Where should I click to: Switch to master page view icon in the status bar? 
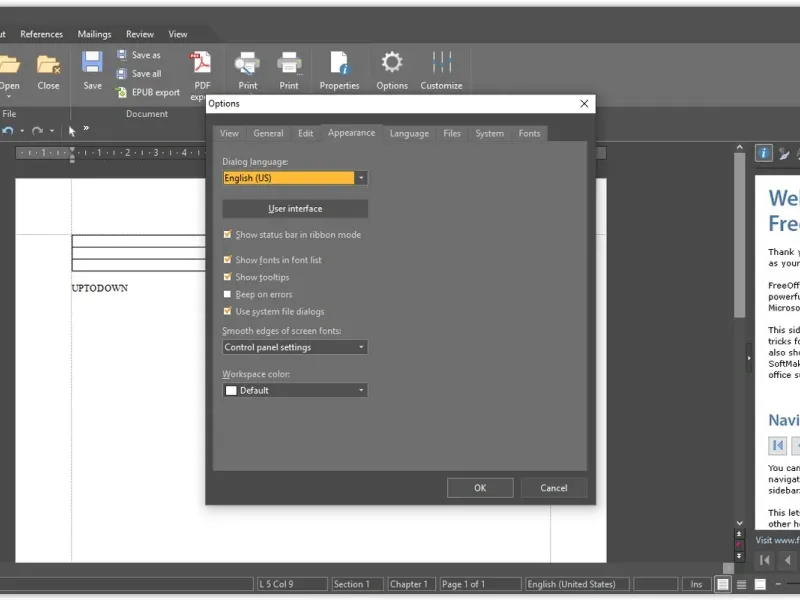pos(760,584)
